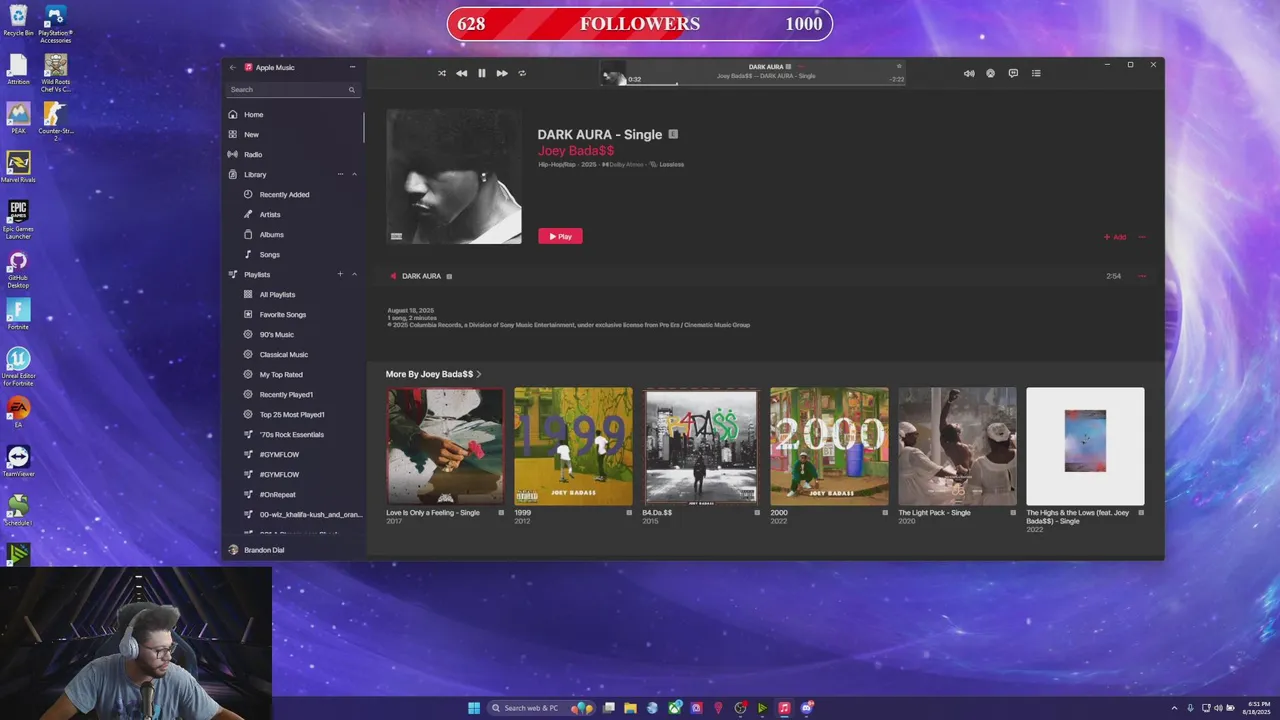Screen dimensions: 1280x720
Task: Click the search magnifier icon
Action: click(x=351, y=90)
